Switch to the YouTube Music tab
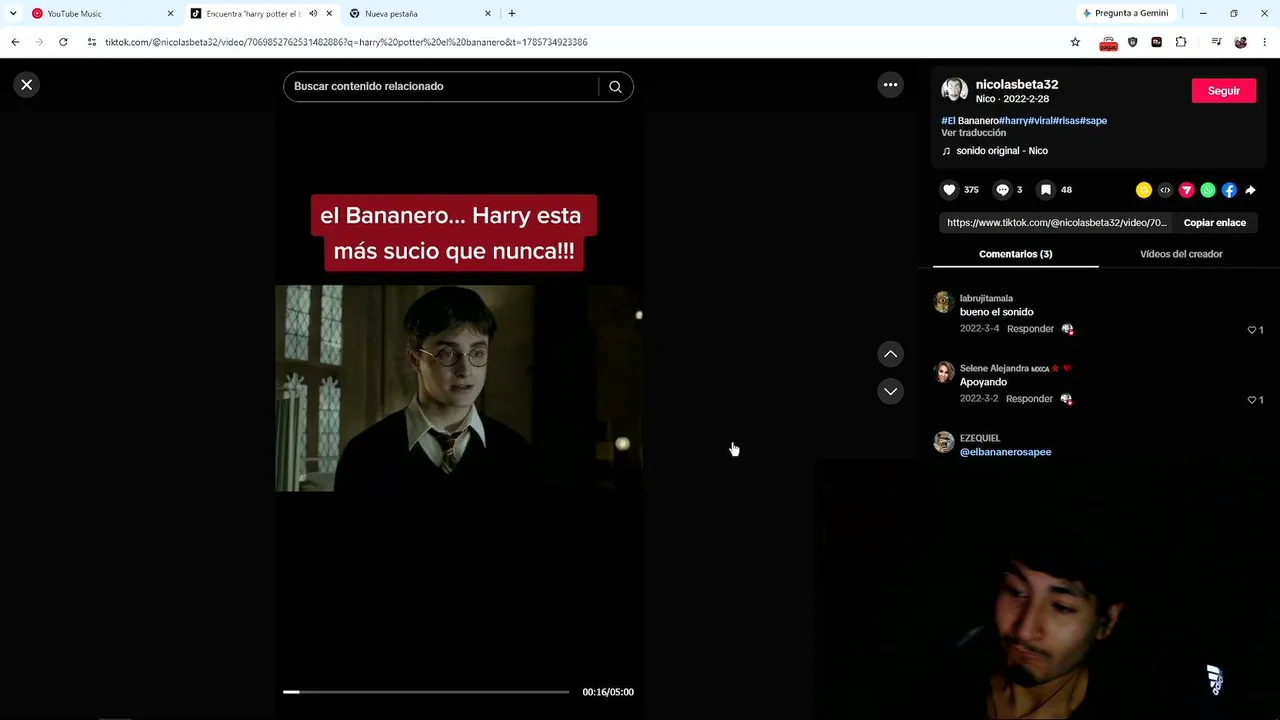1280x720 pixels. 104,14
